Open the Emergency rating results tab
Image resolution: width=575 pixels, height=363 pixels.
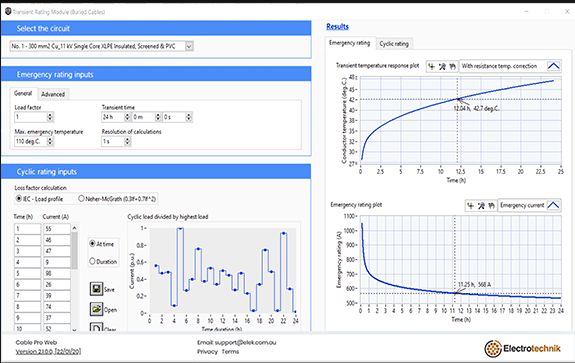[349, 43]
